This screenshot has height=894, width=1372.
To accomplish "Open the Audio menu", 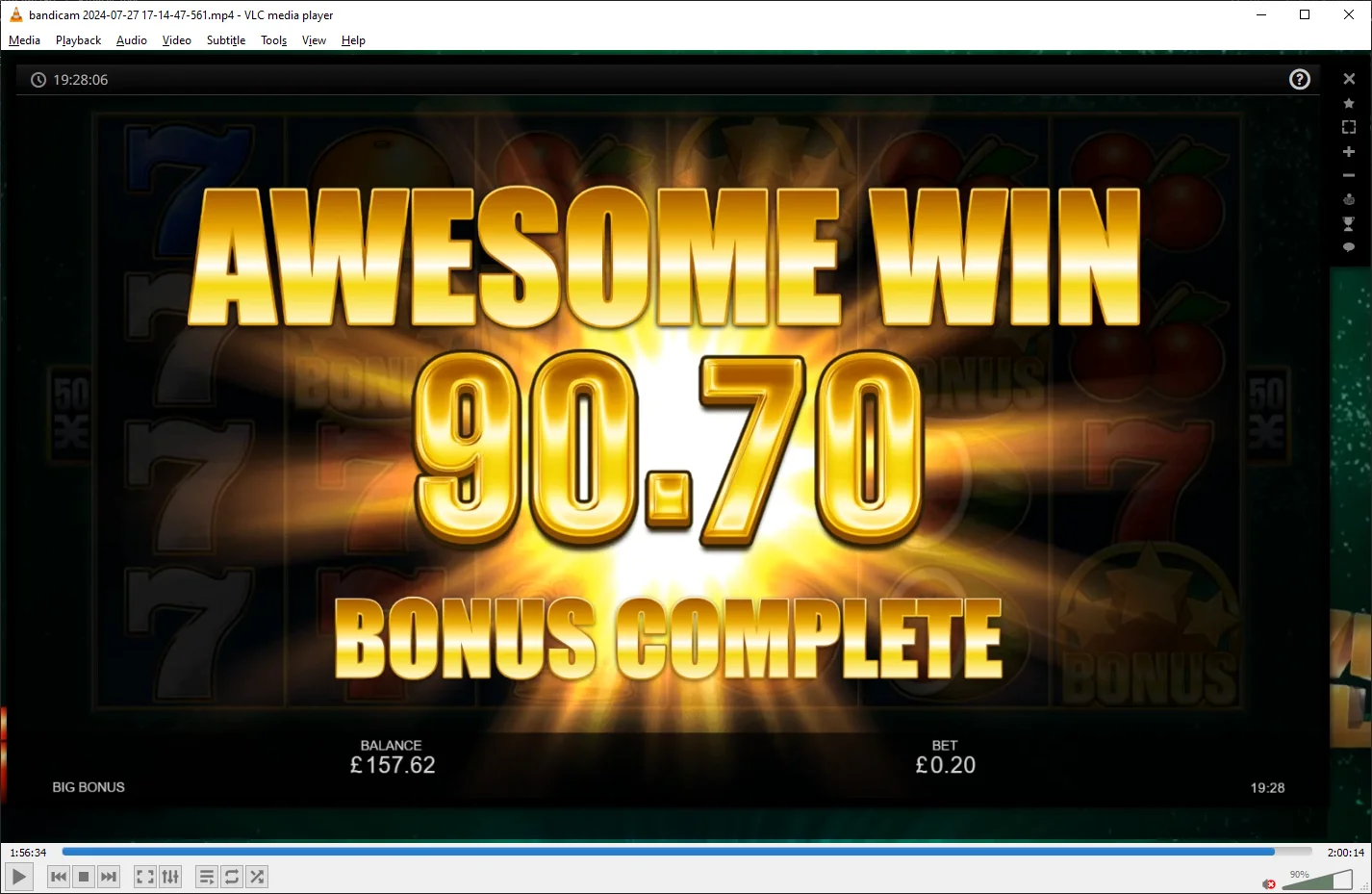I will tap(132, 40).
